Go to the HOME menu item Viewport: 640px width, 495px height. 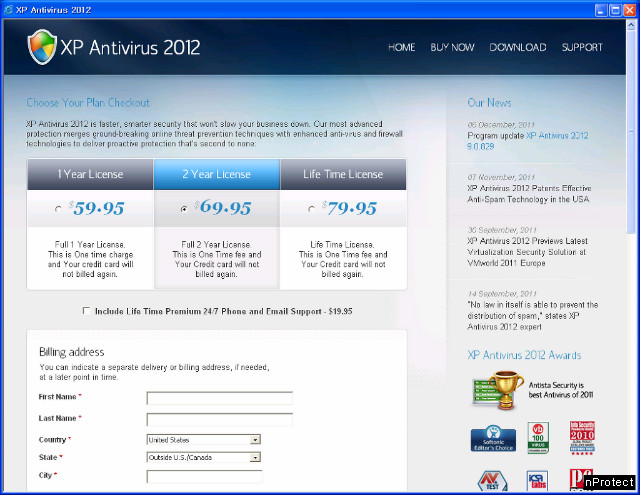(401, 47)
